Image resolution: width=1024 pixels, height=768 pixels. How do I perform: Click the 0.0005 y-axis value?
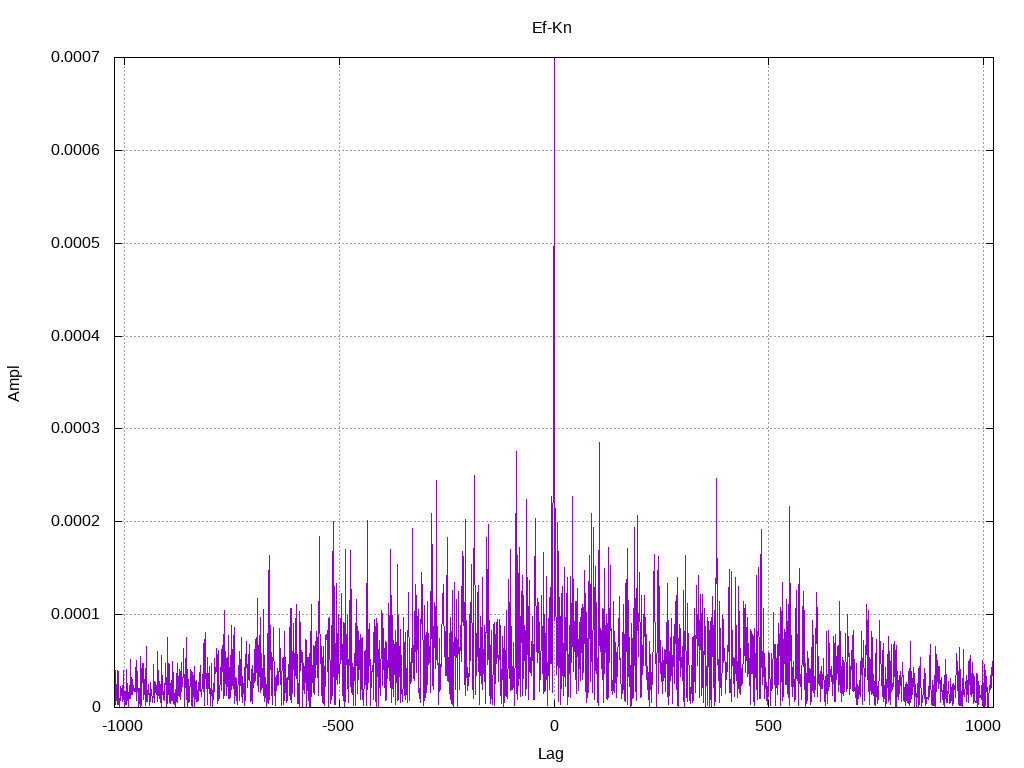(x=76, y=243)
